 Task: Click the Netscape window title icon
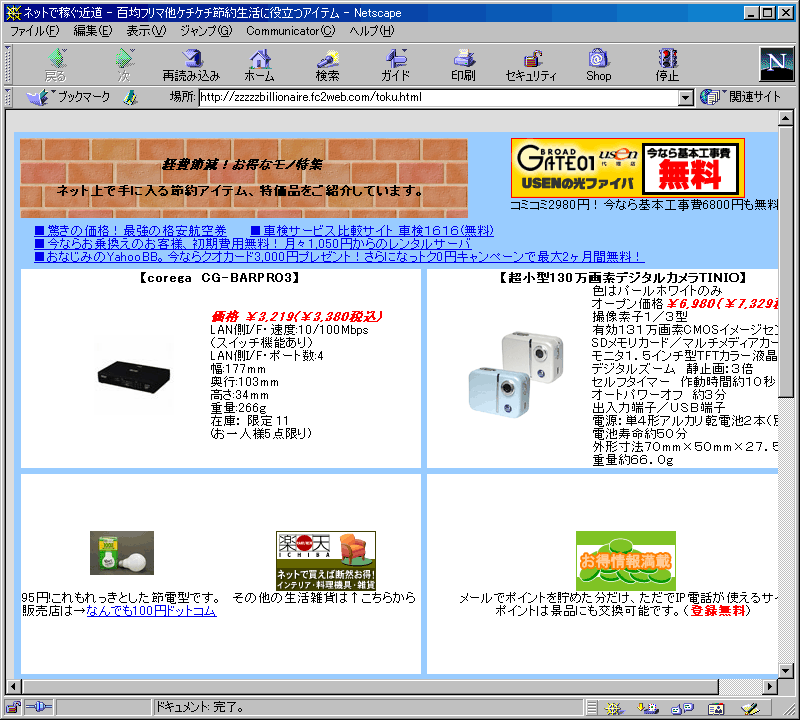point(13,12)
